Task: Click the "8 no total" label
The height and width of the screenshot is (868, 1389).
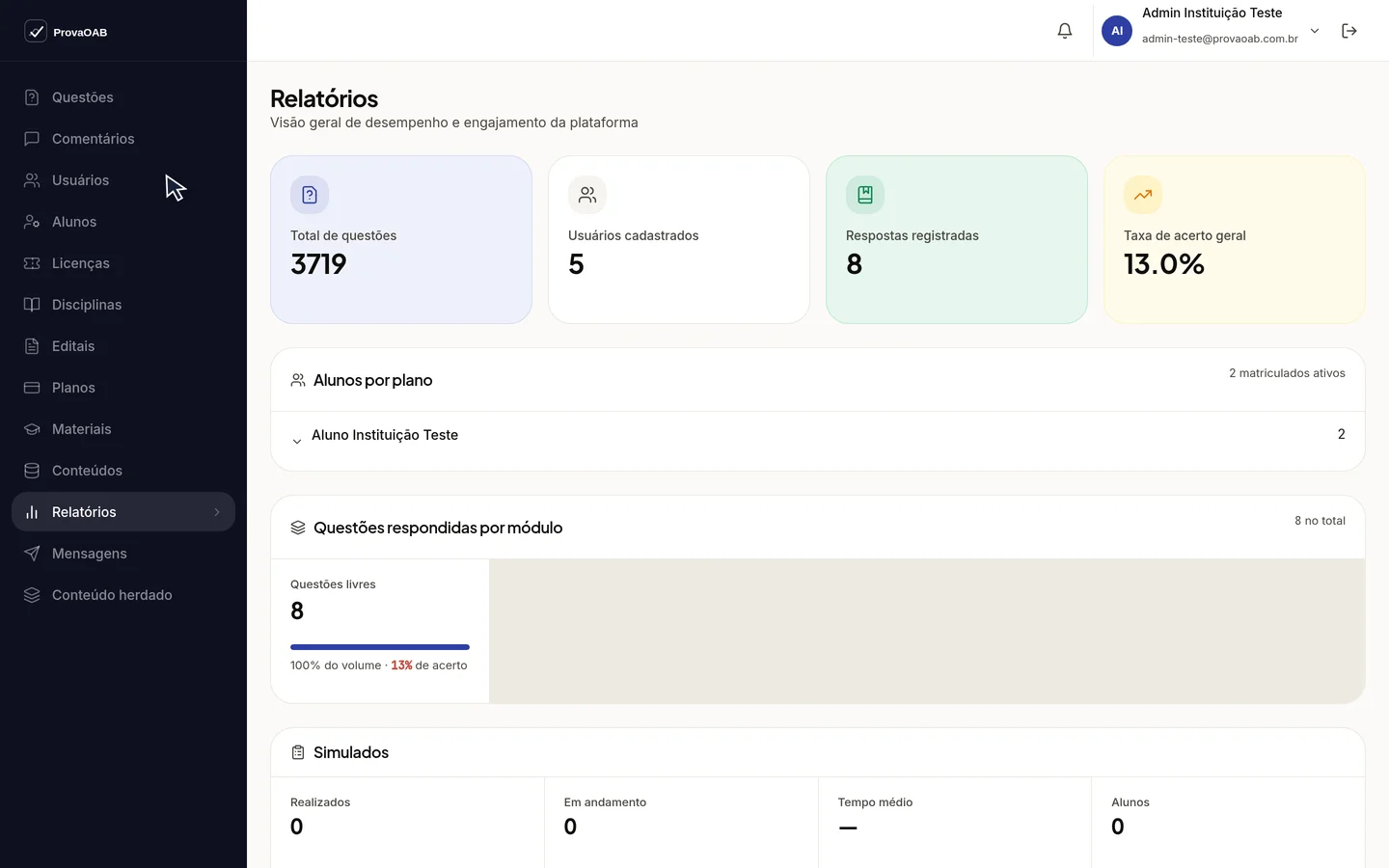Action: pos(1320,521)
